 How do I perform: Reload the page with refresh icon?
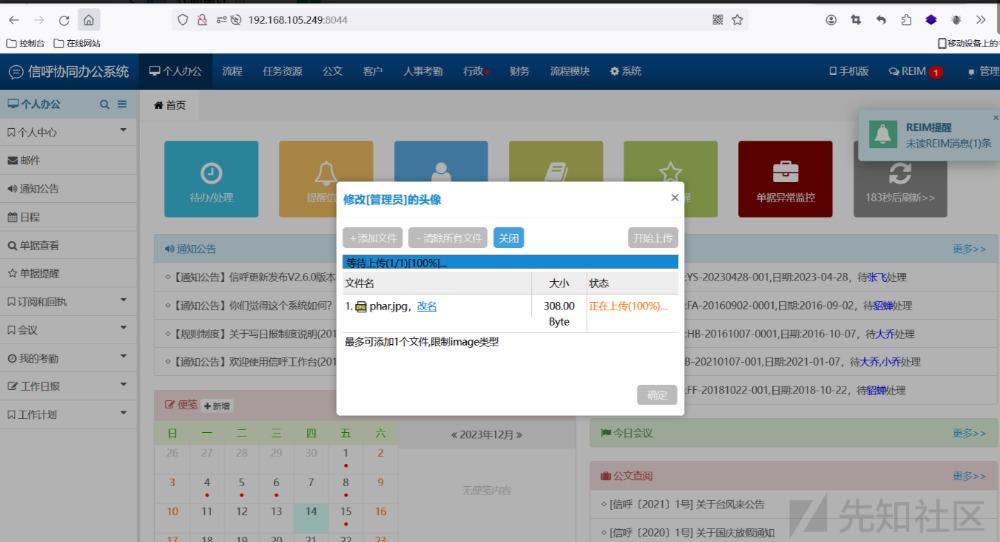coord(64,19)
